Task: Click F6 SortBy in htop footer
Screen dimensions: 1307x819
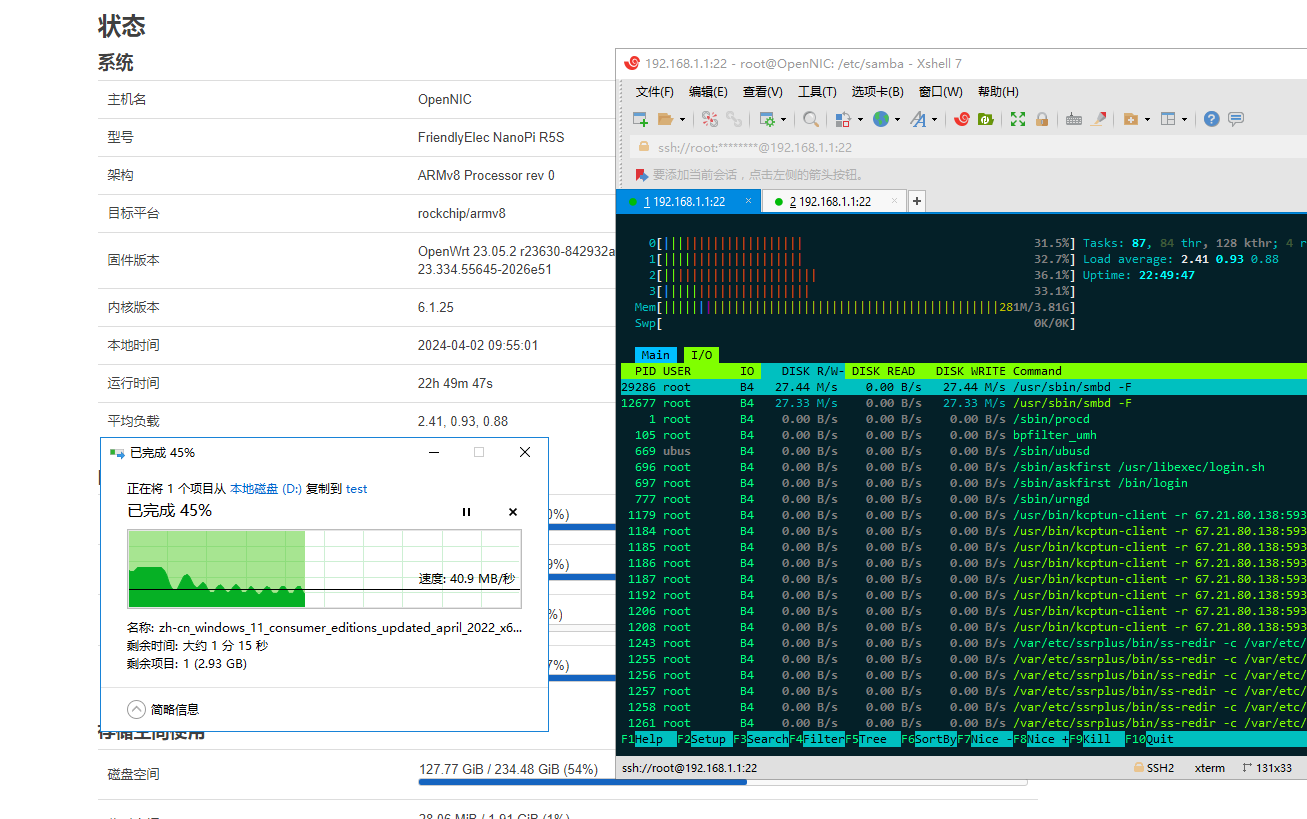Action: coord(929,739)
